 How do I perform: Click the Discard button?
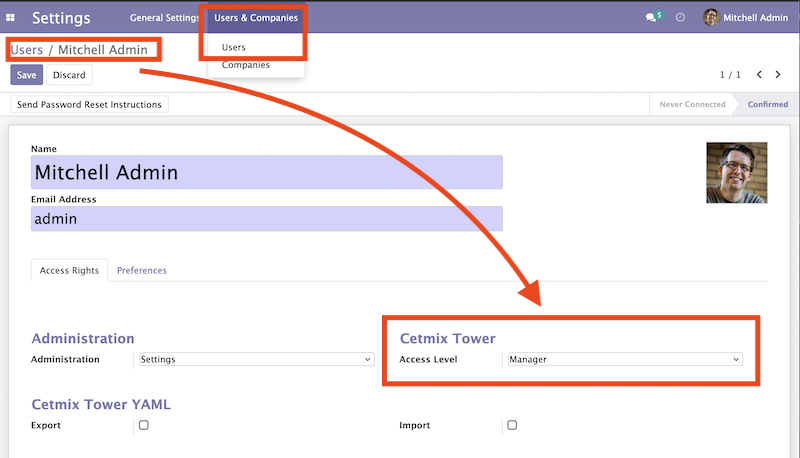click(x=69, y=75)
